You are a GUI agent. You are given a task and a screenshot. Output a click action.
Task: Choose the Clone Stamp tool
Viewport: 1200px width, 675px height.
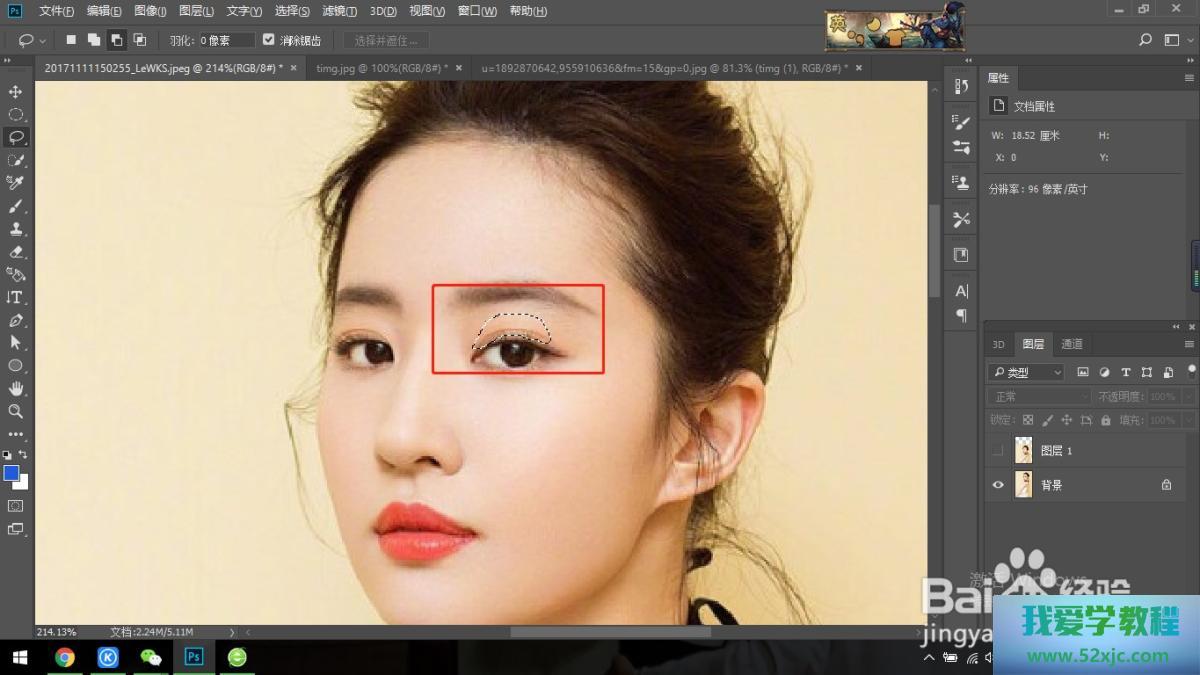point(15,229)
